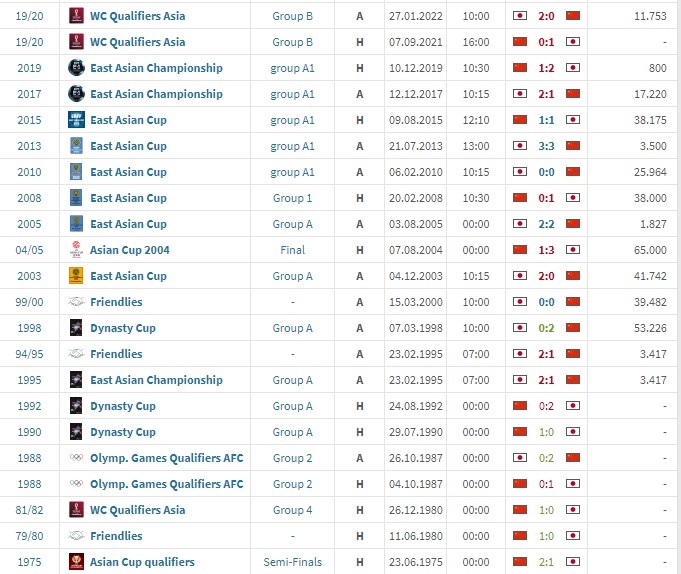Viewport: 681px width, 574px height.
Task: Click WC Qualifiers logo in 27.01.2022 row
Action: point(76,16)
